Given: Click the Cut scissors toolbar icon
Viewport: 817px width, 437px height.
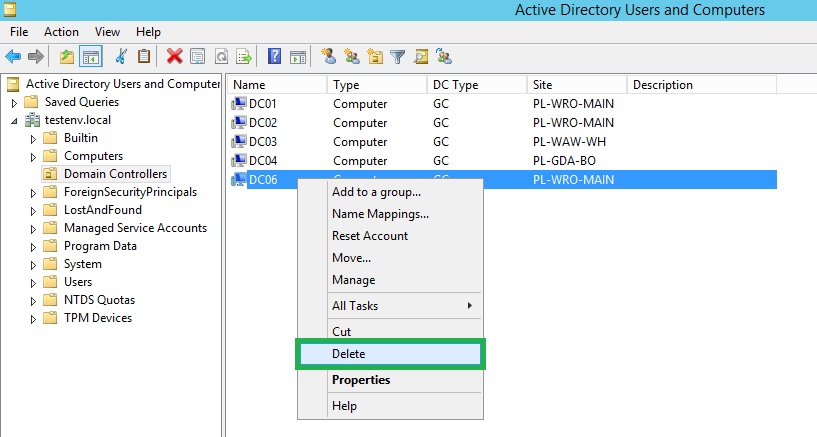Looking at the screenshot, I should click(x=121, y=56).
